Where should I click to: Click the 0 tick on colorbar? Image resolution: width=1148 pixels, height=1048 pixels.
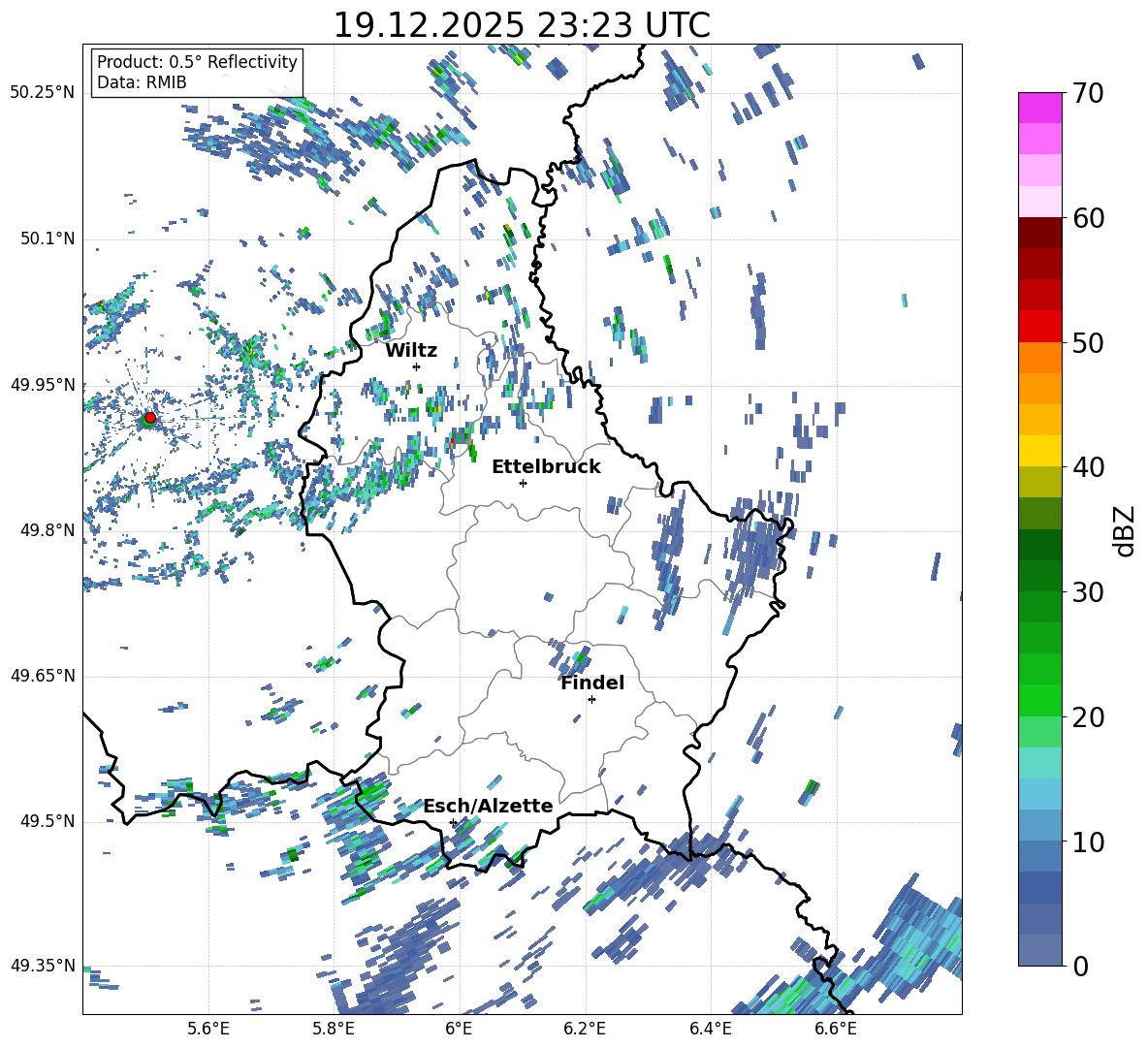click(x=1080, y=967)
